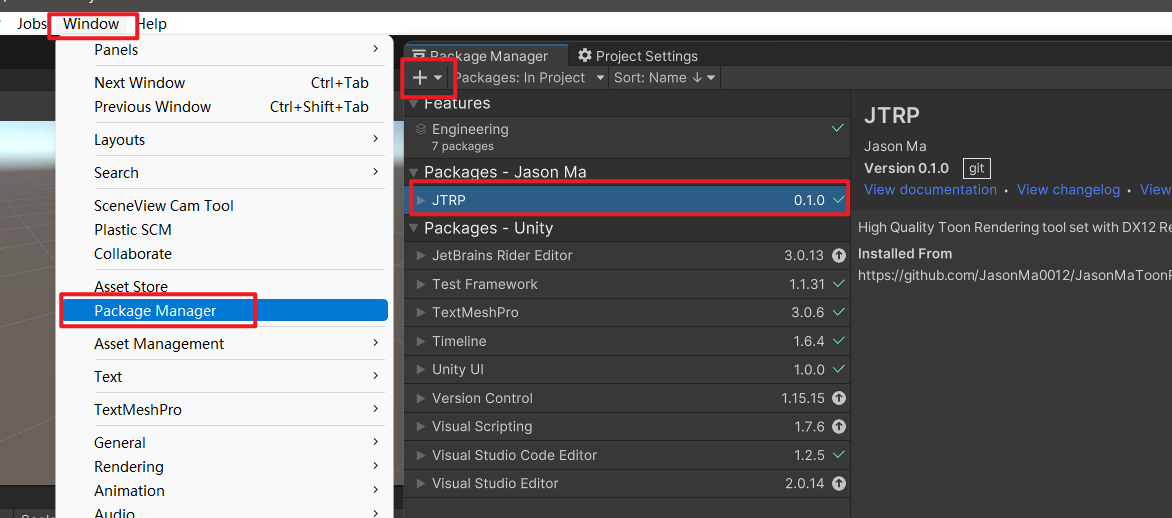Click Test Framework installed checkmark
Screen dimensions: 1172x518
[839, 284]
